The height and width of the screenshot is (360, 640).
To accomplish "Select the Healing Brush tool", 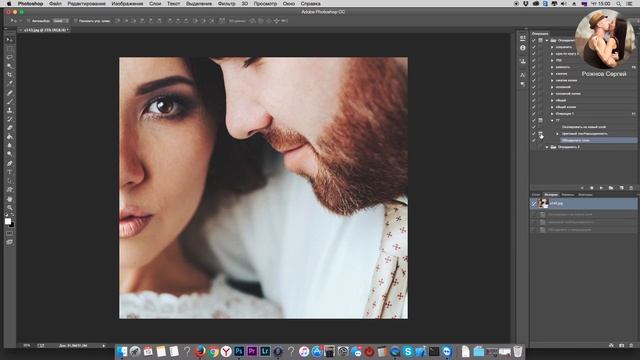I will tap(9, 93).
